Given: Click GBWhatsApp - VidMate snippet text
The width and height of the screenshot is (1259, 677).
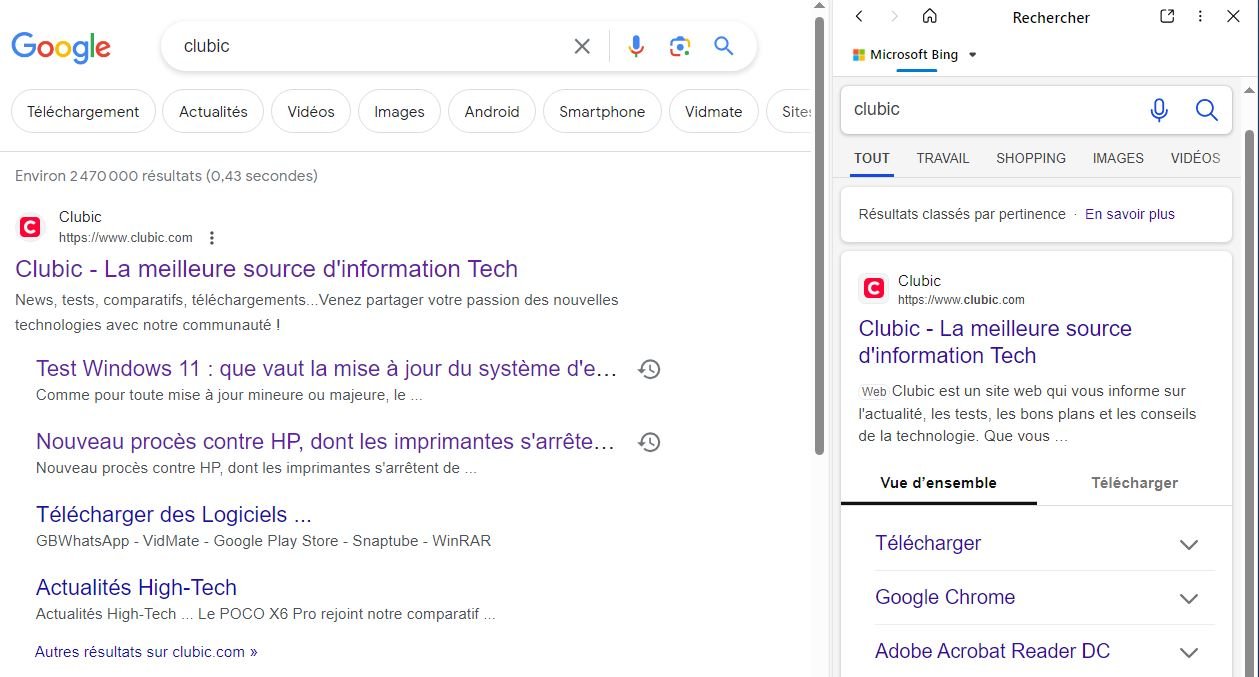Looking at the screenshot, I should 263,541.
